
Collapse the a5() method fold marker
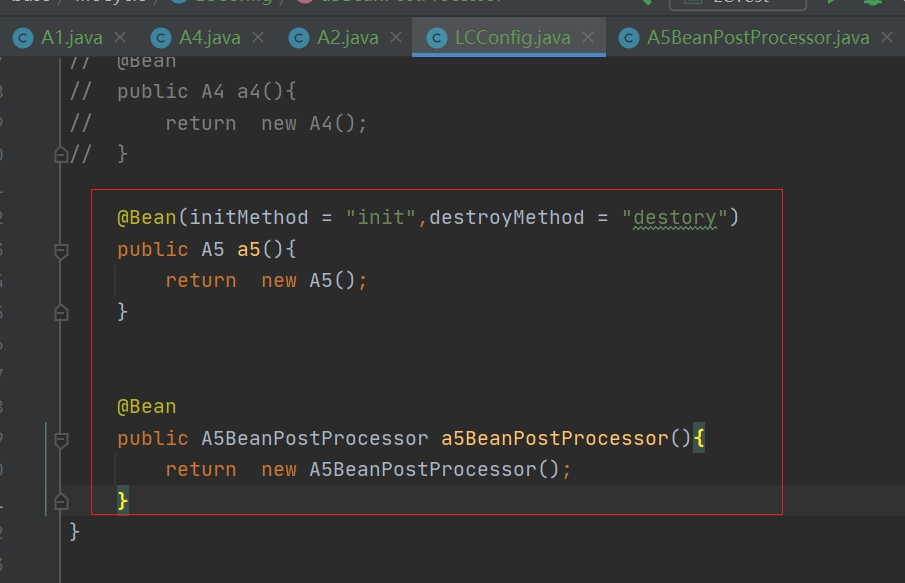click(61, 251)
